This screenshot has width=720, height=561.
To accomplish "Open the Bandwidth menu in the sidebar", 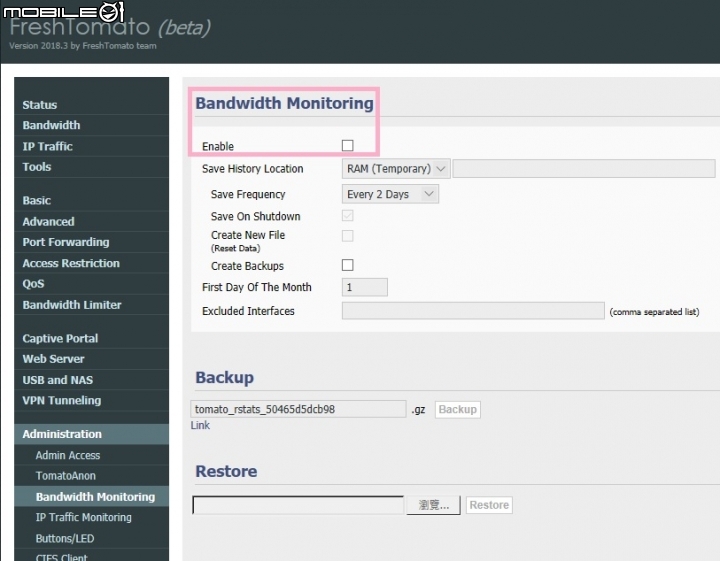I will (91, 125).
